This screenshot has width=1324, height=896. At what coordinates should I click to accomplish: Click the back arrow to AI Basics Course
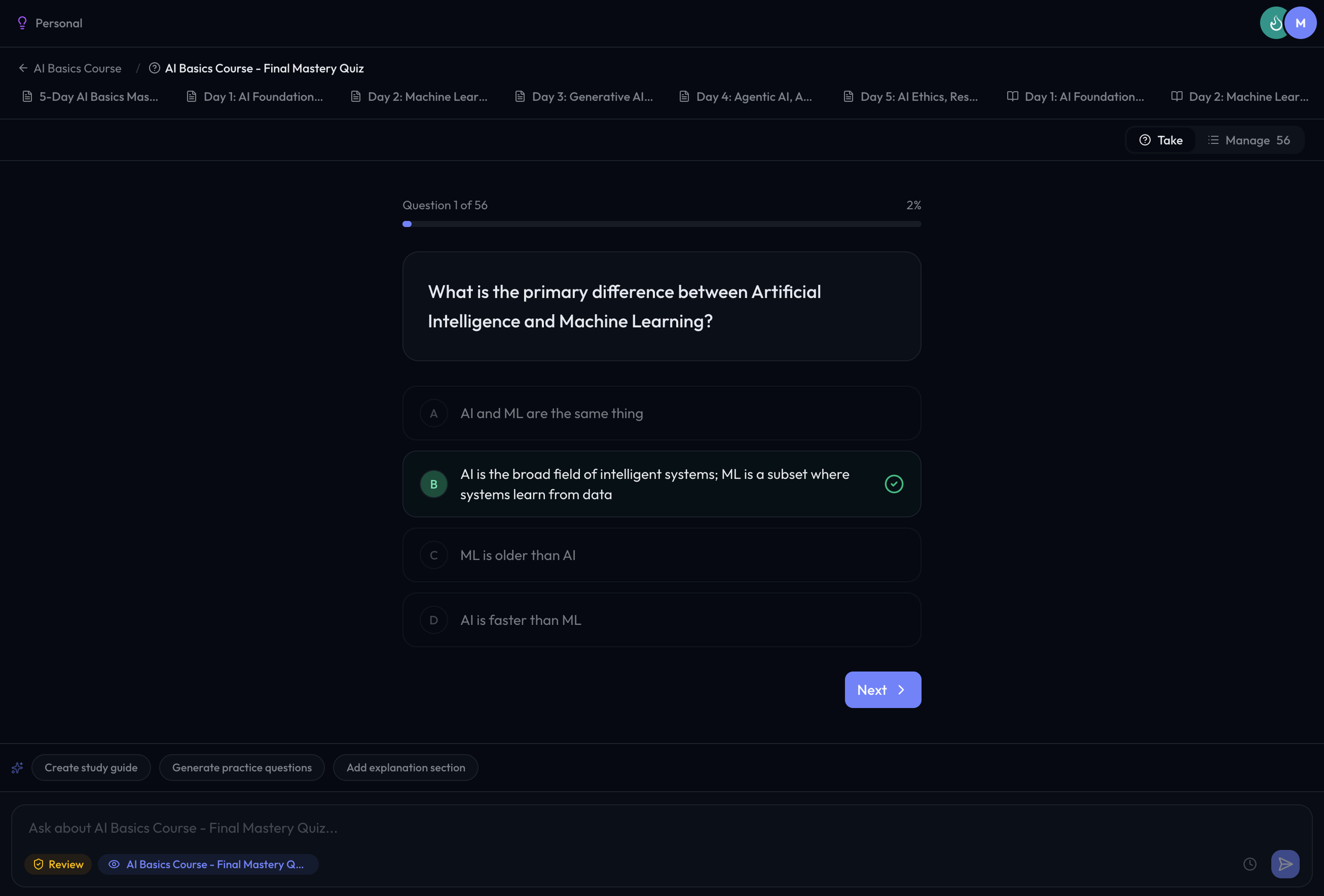[23, 68]
